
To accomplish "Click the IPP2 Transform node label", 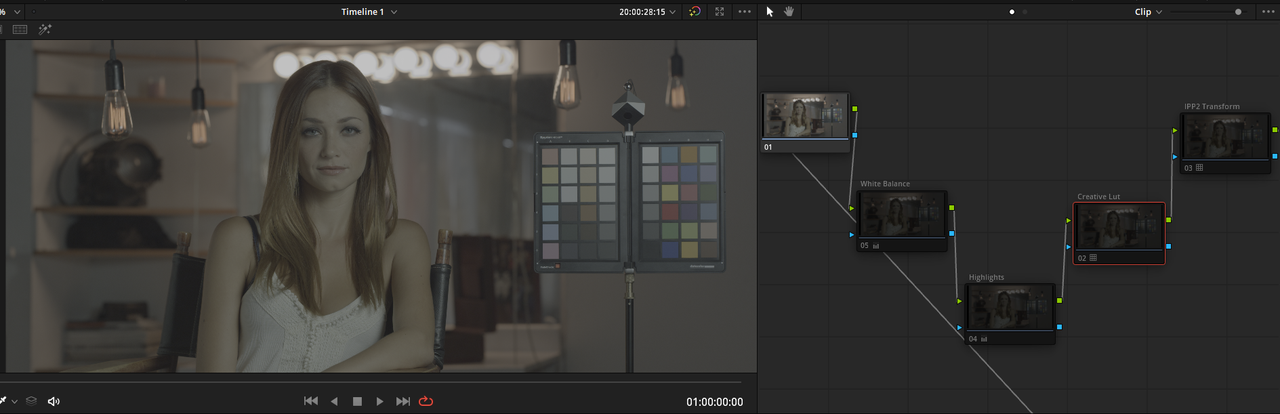I will pos(1212,107).
